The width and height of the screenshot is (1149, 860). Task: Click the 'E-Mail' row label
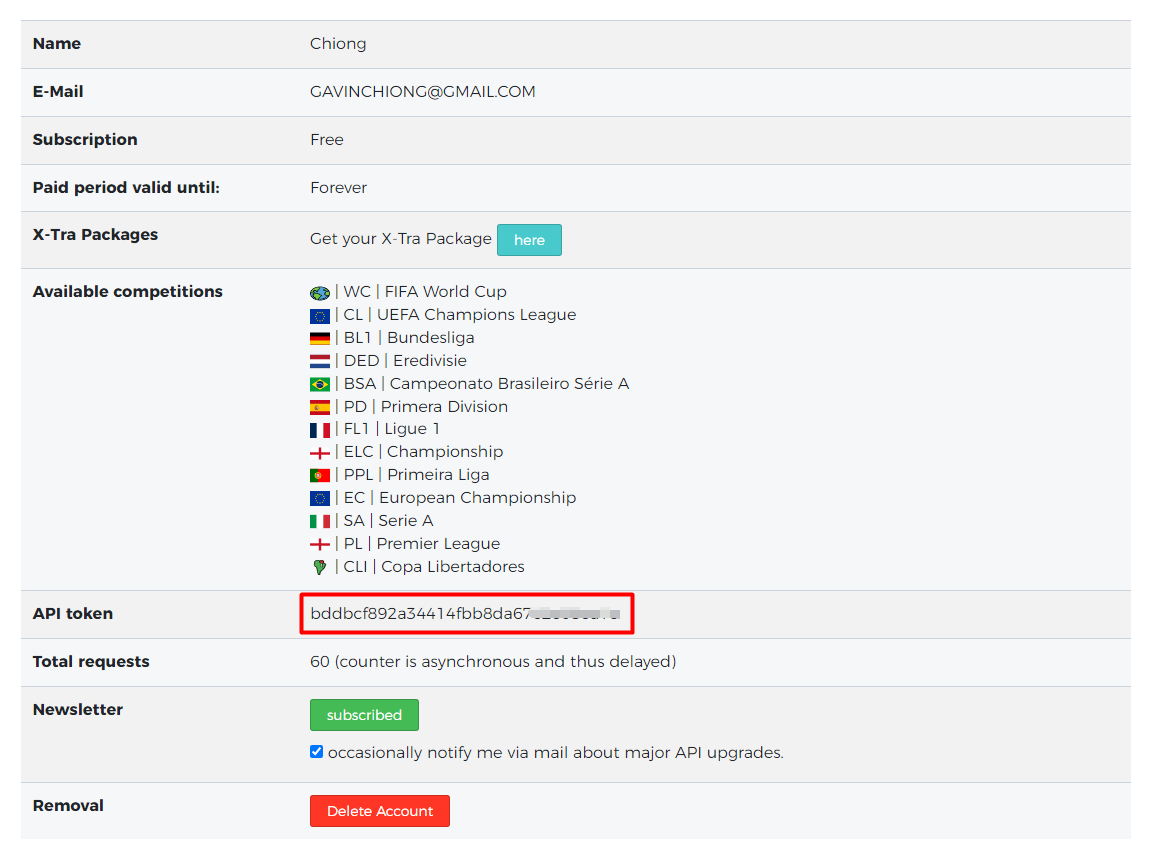[x=58, y=92]
